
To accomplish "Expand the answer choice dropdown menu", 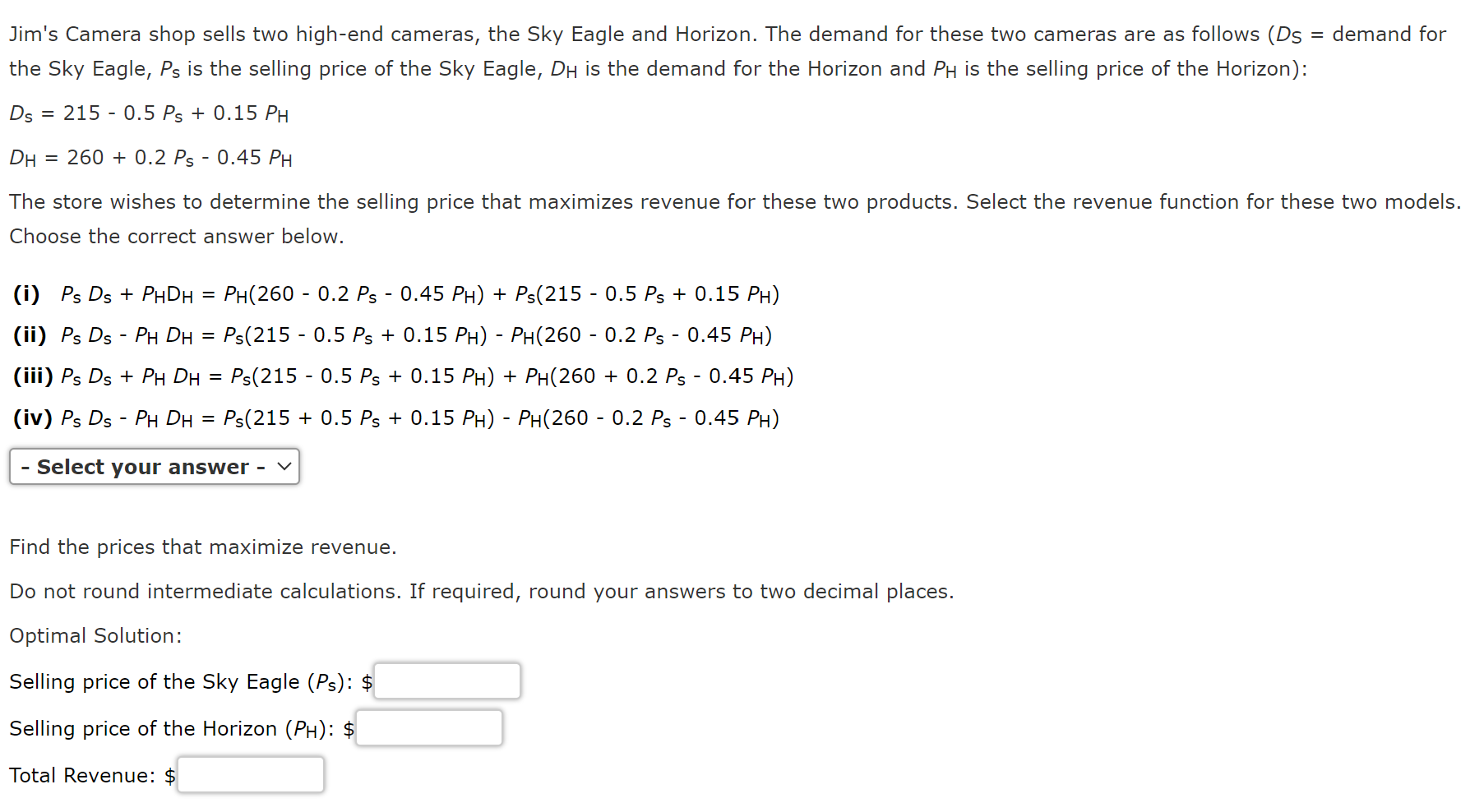I will point(154,466).
